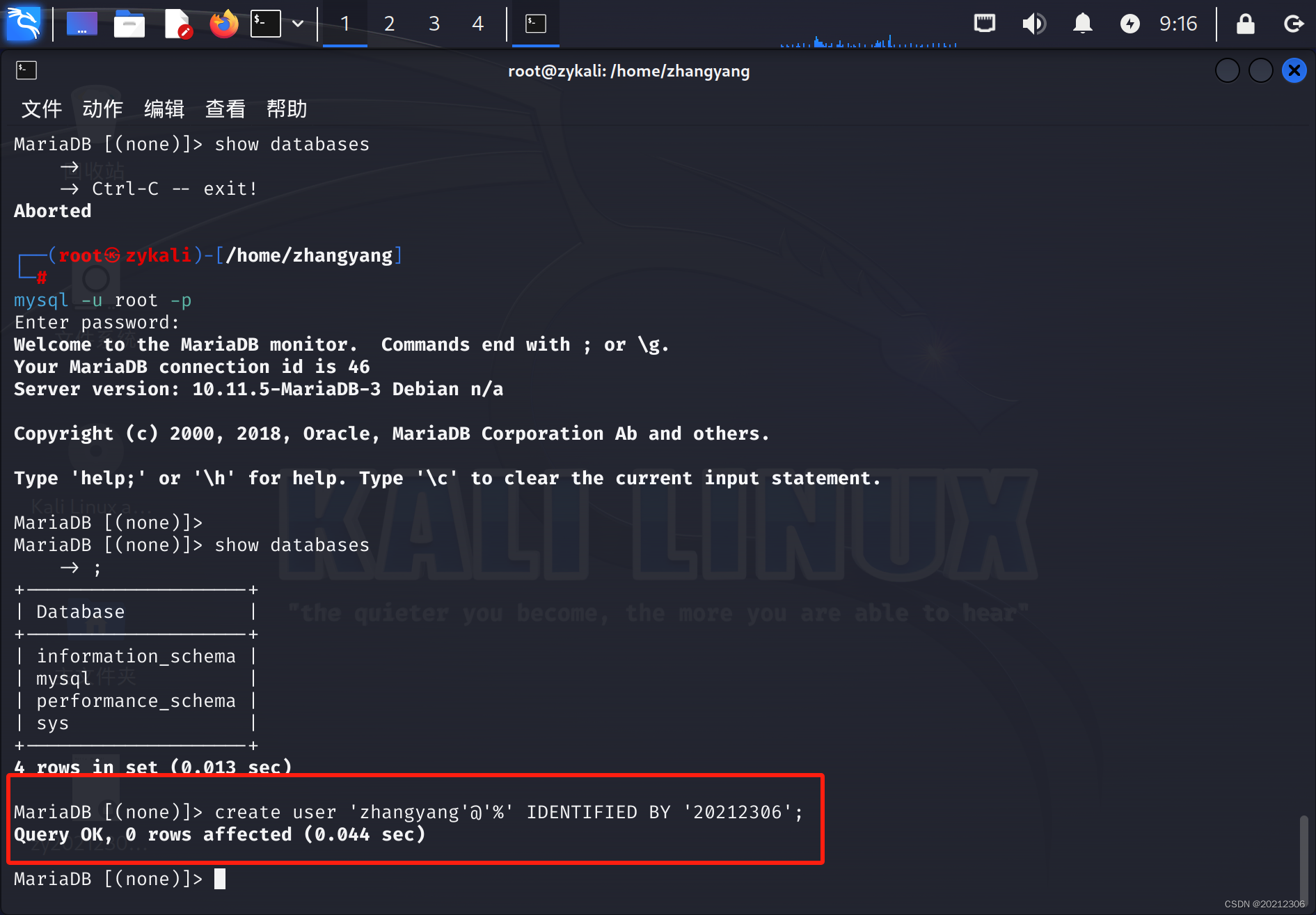This screenshot has width=1316, height=915.
Task: Click the window title 'root@zykali: /home/zhangyang'
Action: point(629,71)
